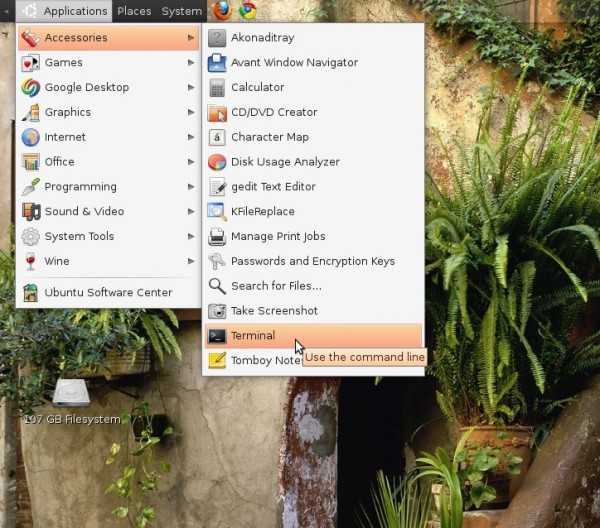The image size is (600, 528).
Task: Click the Ubuntu Software Center bag icon
Action: click(30, 293)
